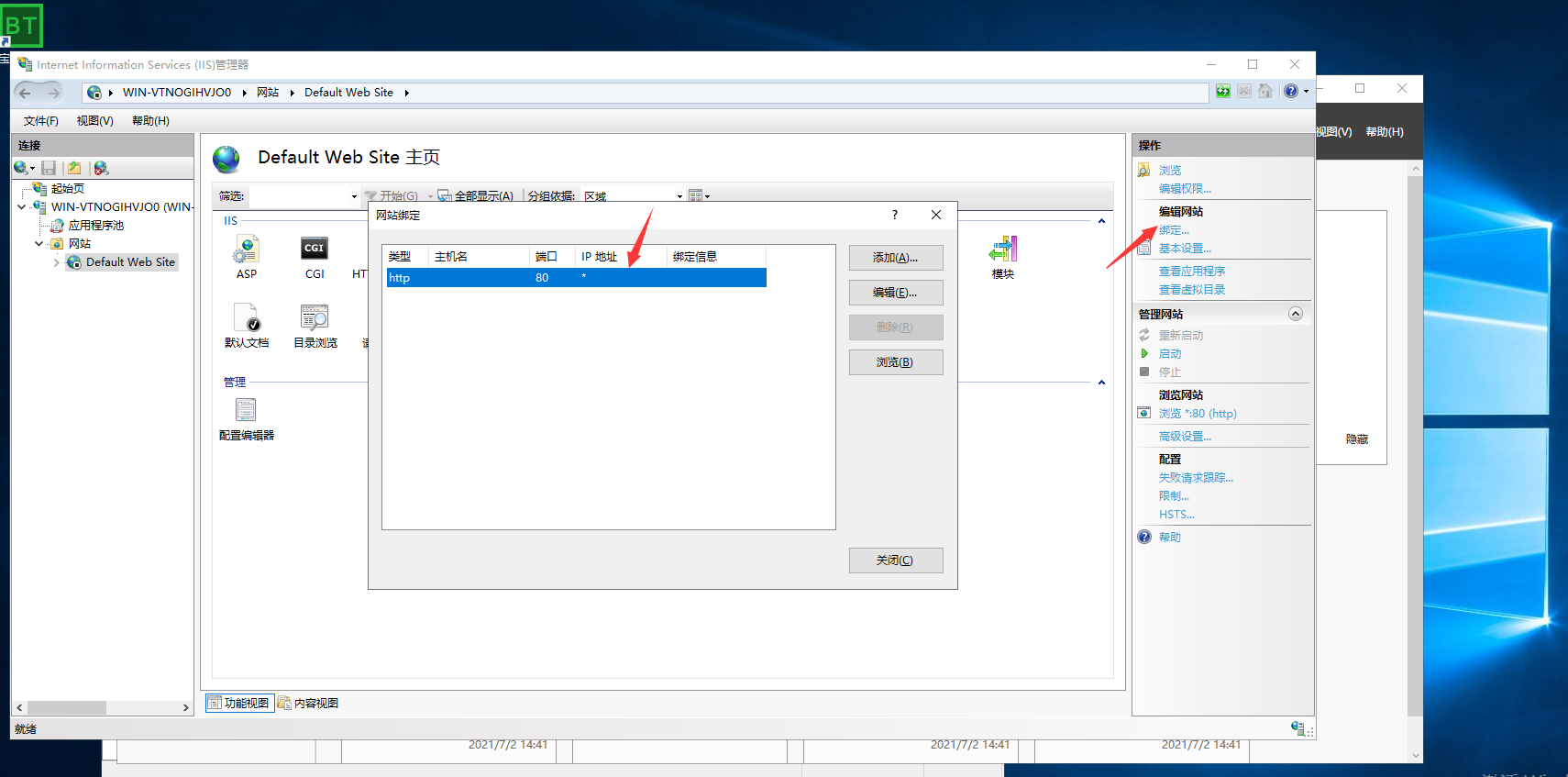
Task: Open the 模块 modules feature icon
Action: (x=1003, y=249)
